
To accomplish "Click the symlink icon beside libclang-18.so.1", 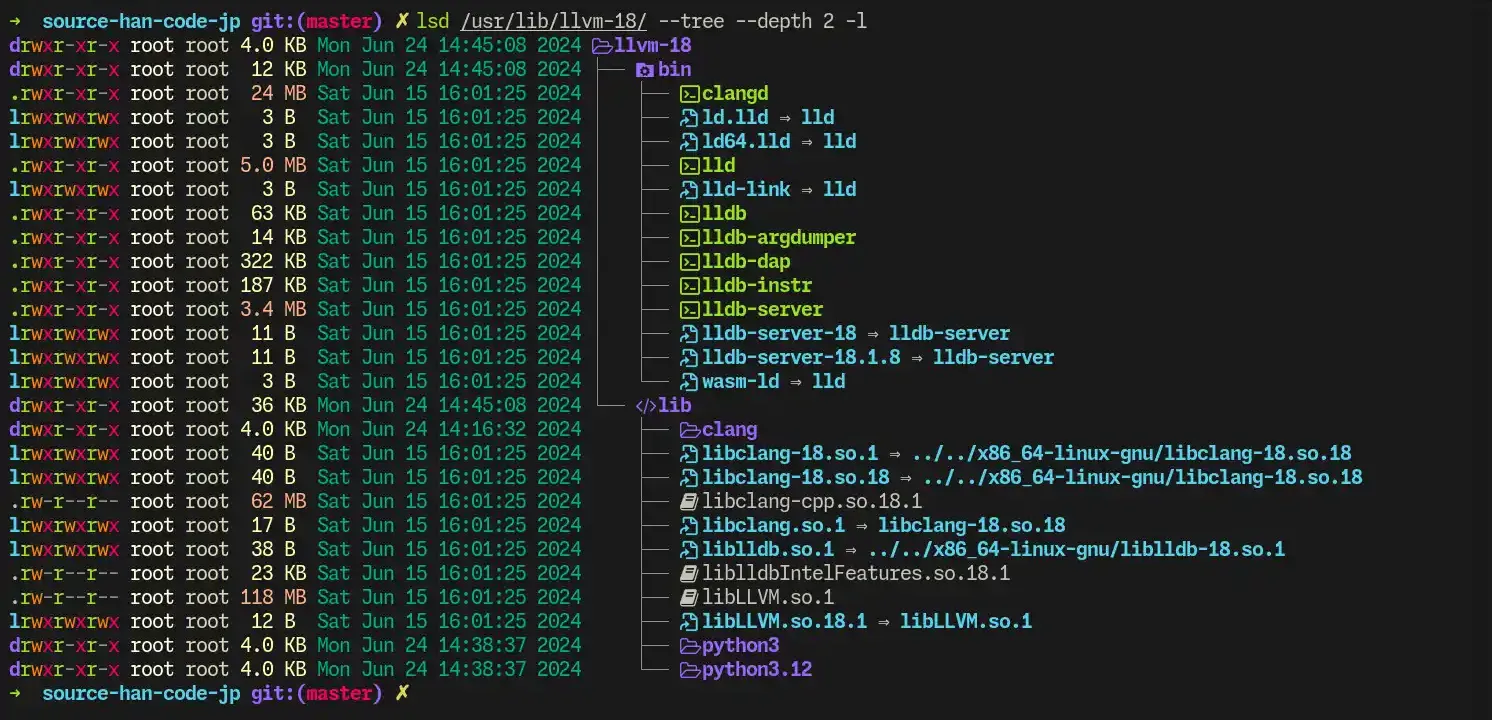I will 689,453.
